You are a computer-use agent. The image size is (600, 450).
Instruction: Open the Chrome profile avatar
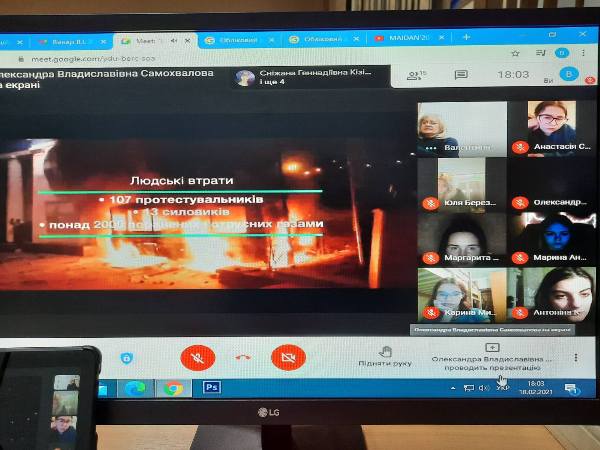pos(562,53)
